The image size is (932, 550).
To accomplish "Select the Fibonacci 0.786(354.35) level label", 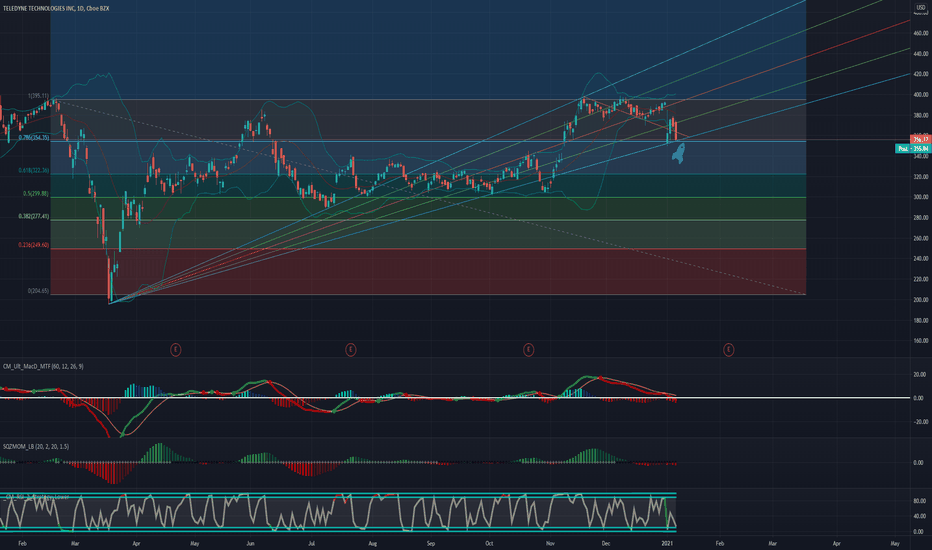I will coord(33,137).
